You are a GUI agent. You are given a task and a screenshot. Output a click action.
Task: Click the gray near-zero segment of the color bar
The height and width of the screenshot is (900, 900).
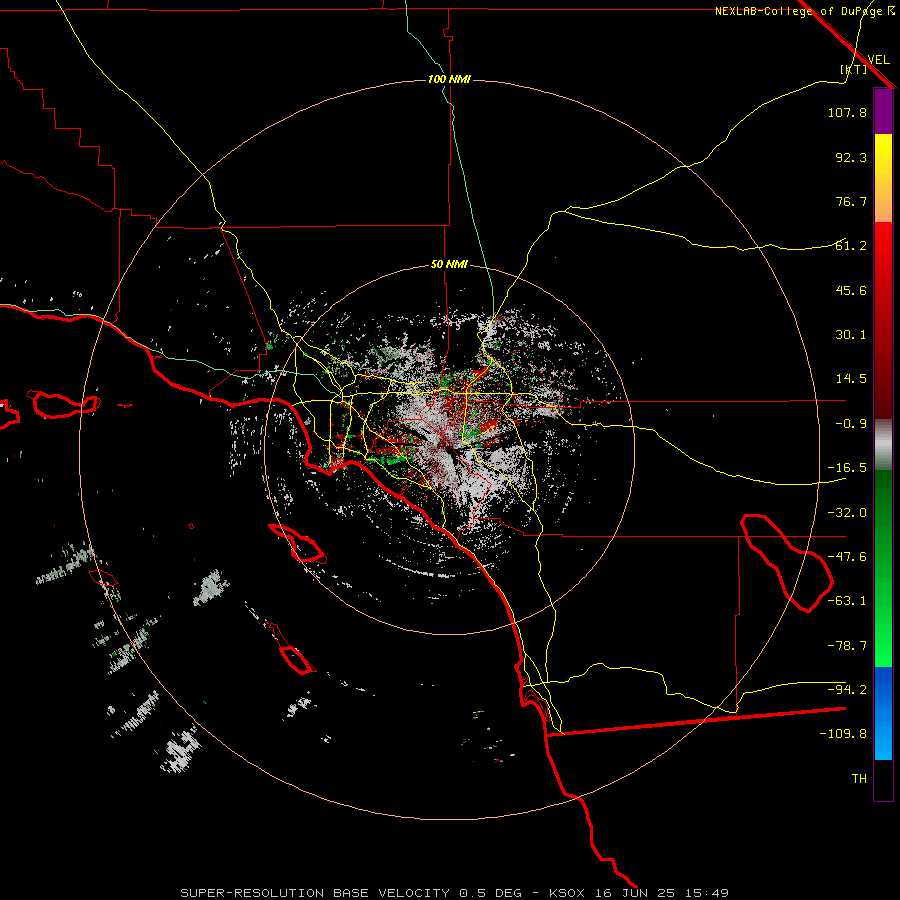883,445
